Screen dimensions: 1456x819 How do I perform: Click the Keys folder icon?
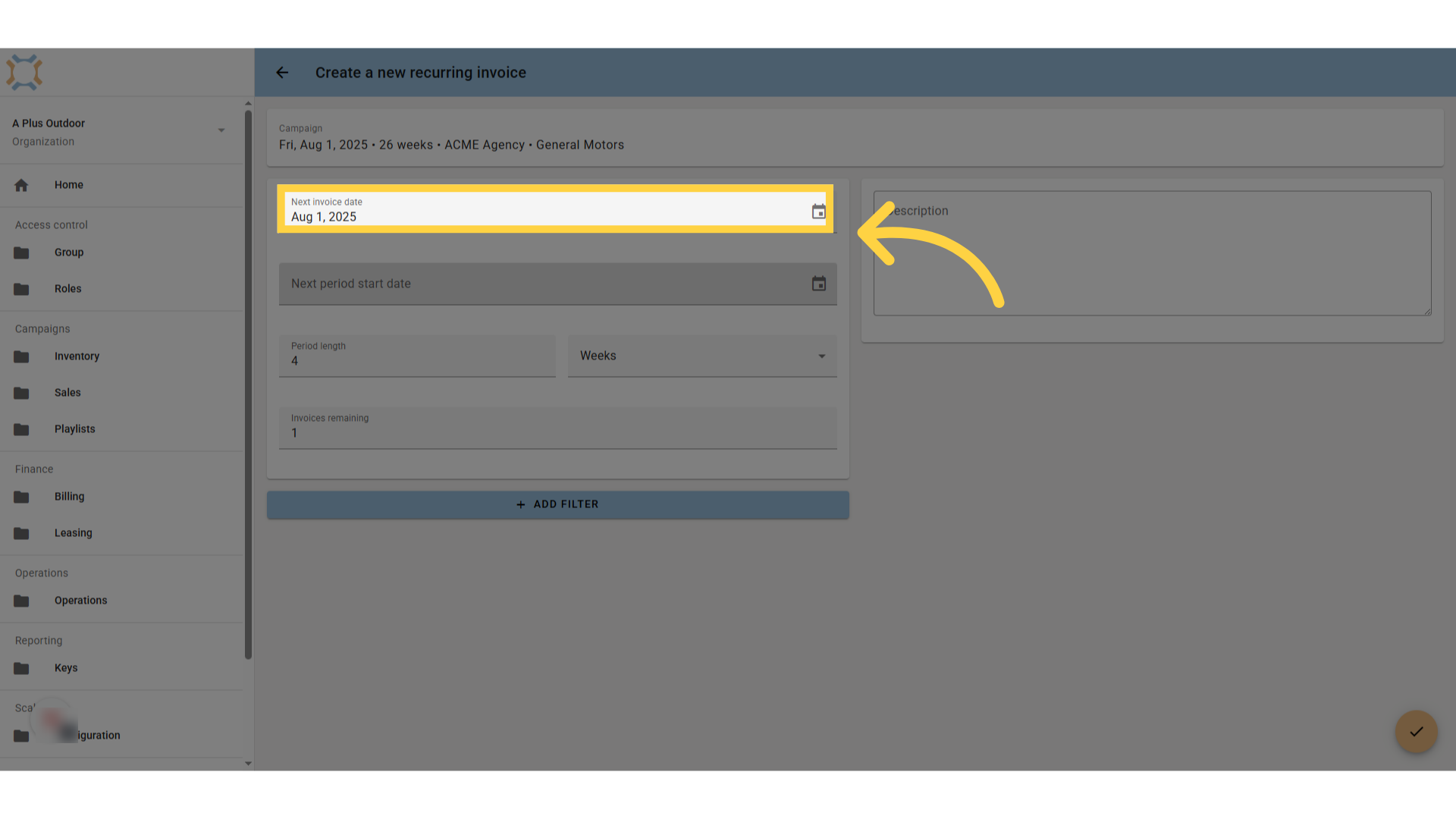pos(21,668)
